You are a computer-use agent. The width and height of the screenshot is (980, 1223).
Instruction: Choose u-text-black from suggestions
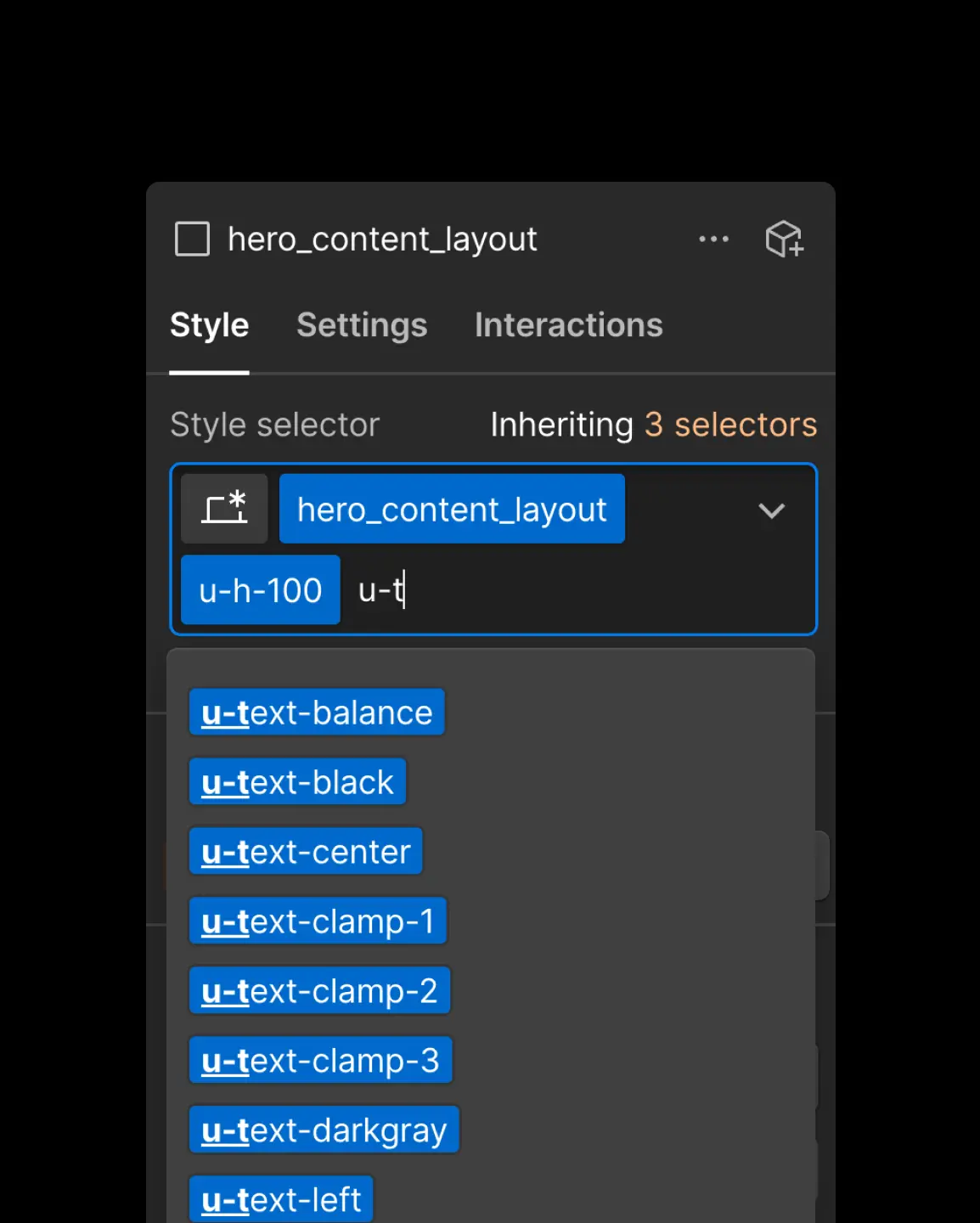coord(297,781)
